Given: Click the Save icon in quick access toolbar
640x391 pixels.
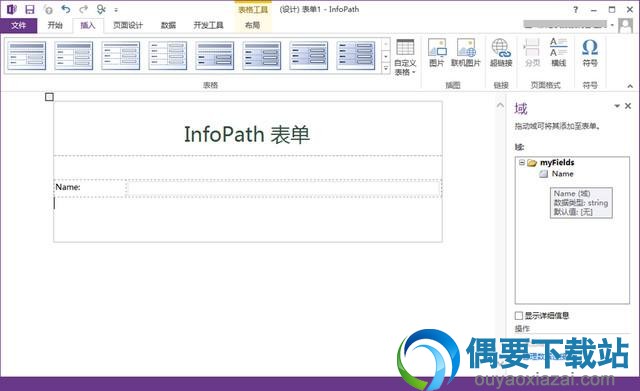Looking at the screenshot, I should 30,9.
